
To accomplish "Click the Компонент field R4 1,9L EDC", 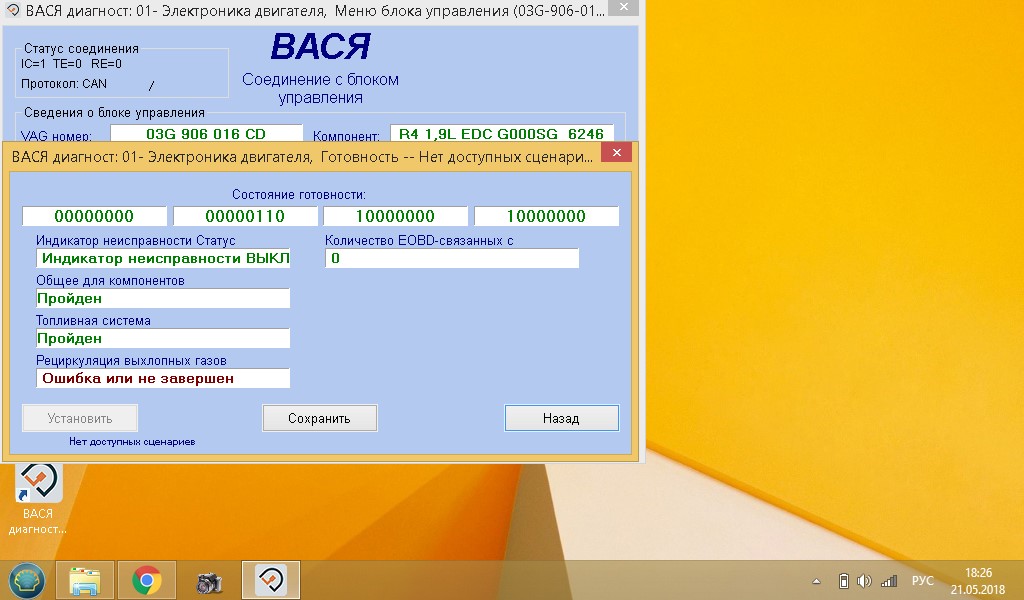I will point(502,134).
